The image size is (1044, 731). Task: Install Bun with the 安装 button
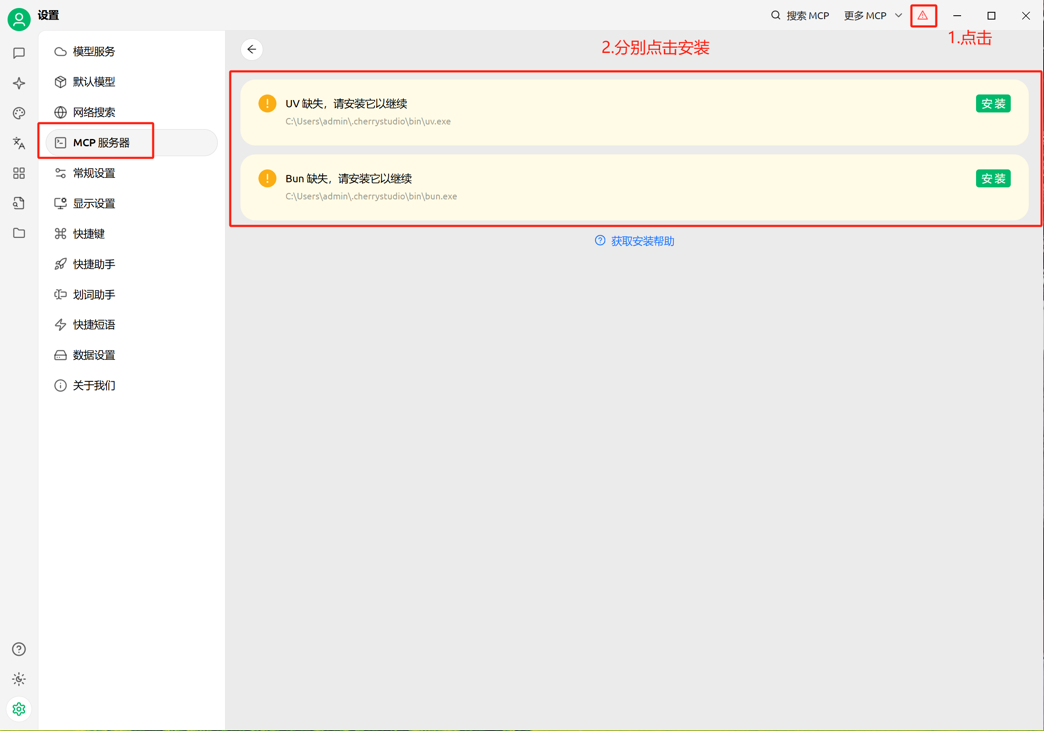pos(993,178)
